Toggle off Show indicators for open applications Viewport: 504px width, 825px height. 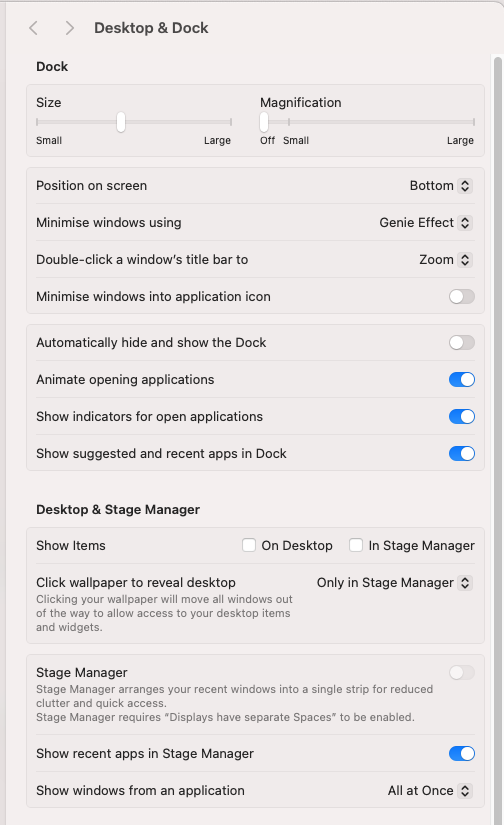(462, 417)
